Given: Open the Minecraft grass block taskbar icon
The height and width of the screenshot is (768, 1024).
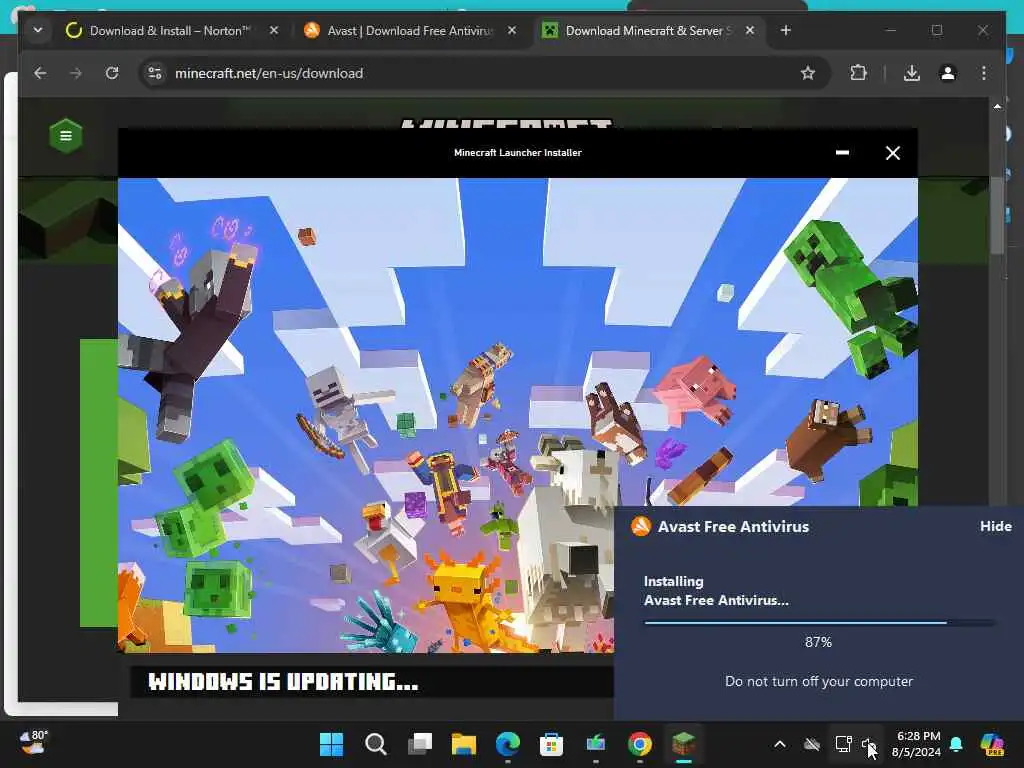Looking at the screenshot, I should [683, 744].
